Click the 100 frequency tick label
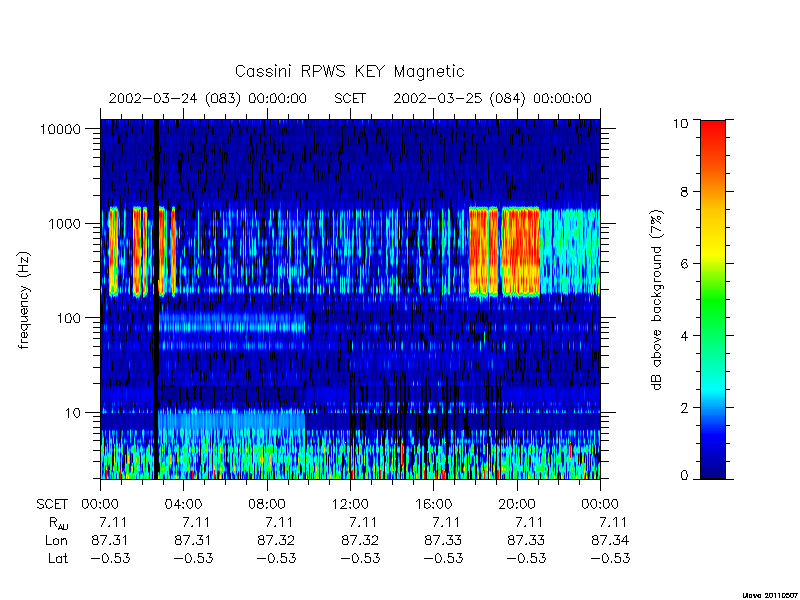 coord(68,318)
